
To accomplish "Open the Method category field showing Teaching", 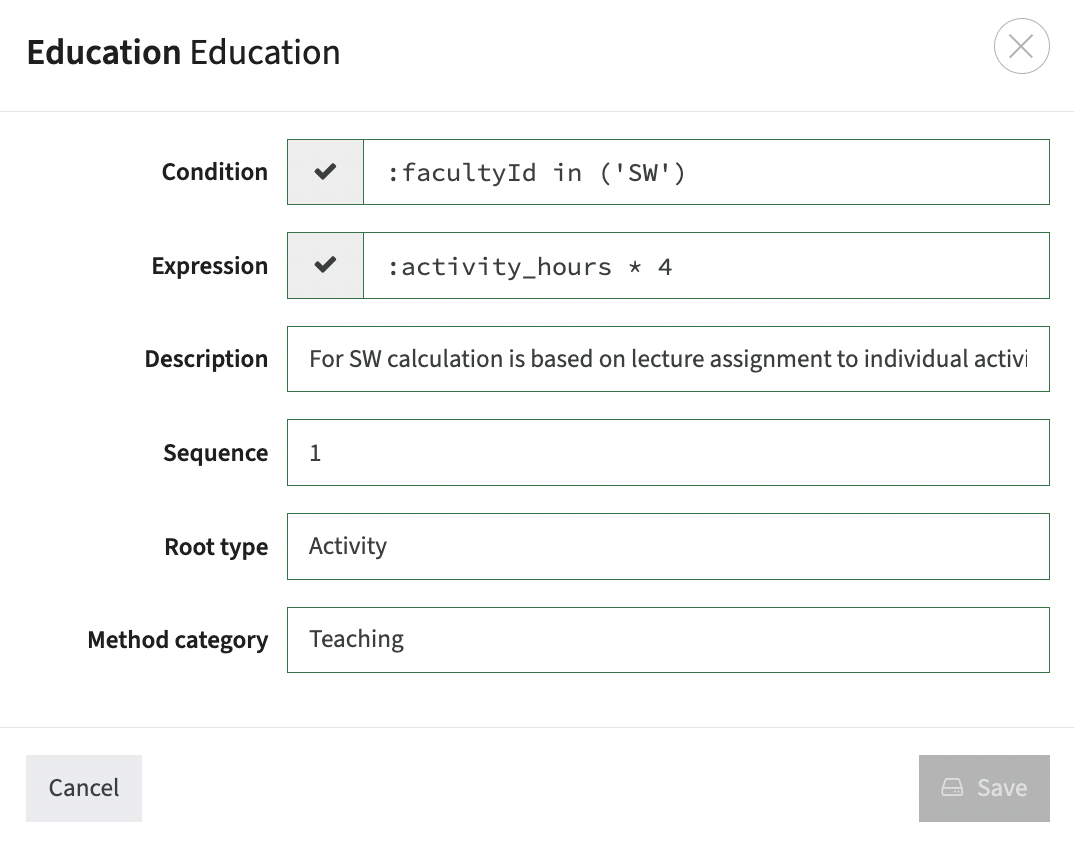I will click(x=668, y=640).
